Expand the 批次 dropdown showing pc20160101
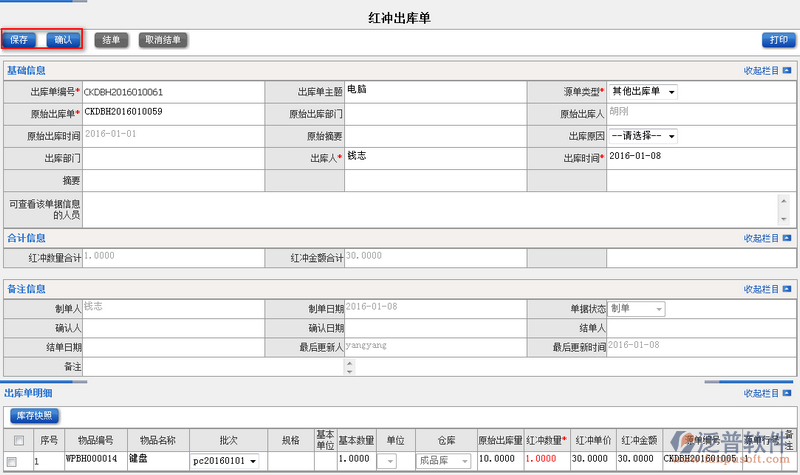 point(251,461)
